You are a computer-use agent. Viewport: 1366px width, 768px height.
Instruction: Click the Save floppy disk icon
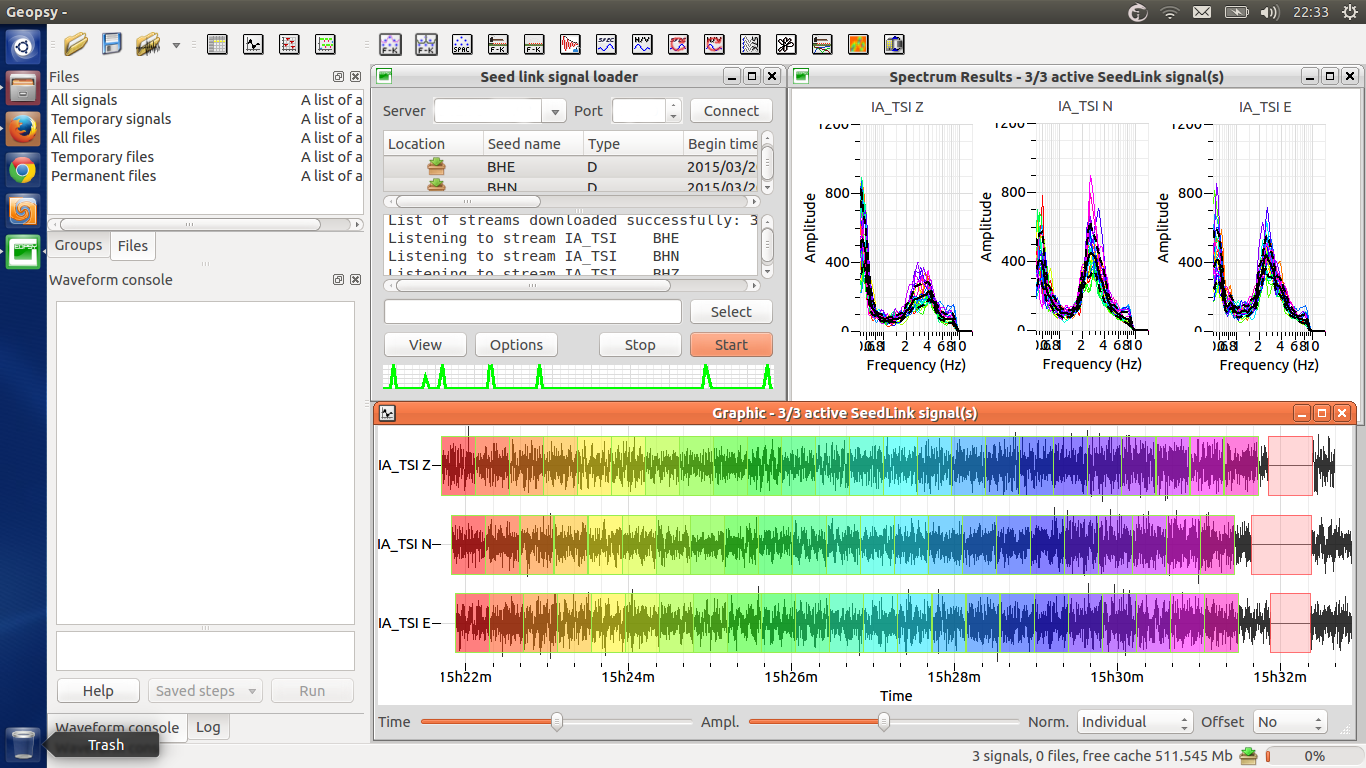[x=112, y=44]
